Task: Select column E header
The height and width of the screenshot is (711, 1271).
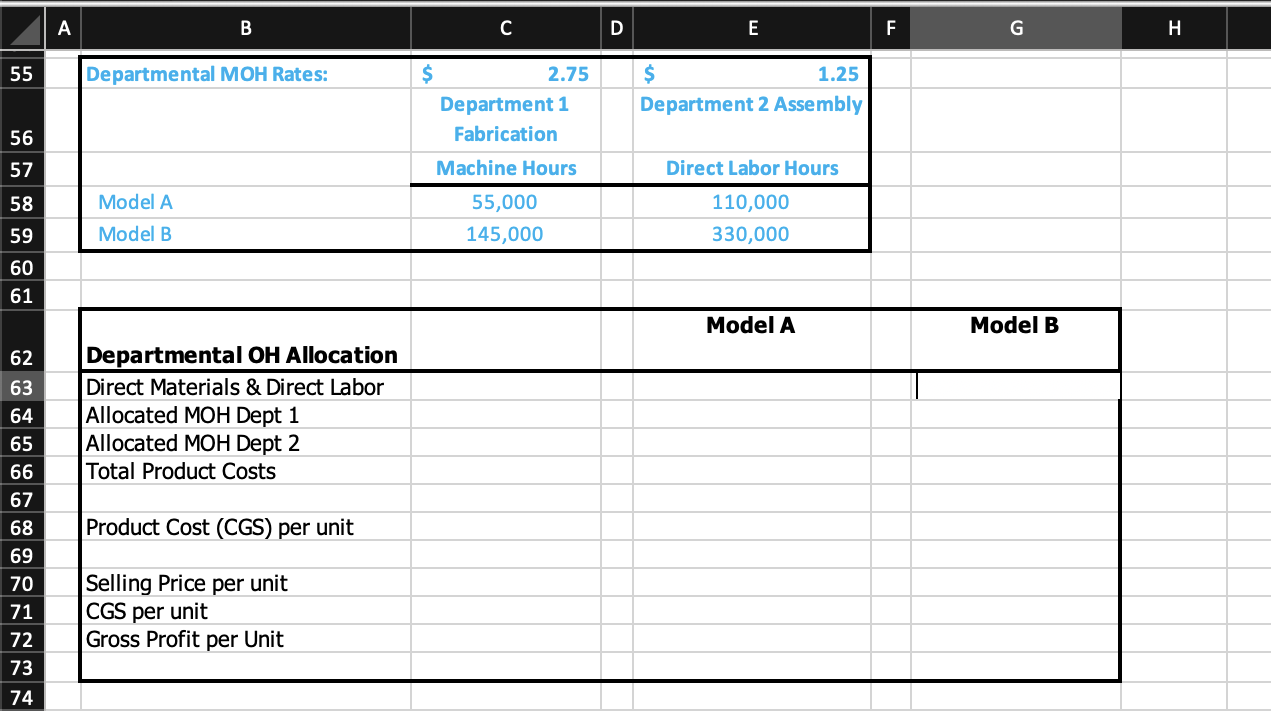Action: coord(751,30)
